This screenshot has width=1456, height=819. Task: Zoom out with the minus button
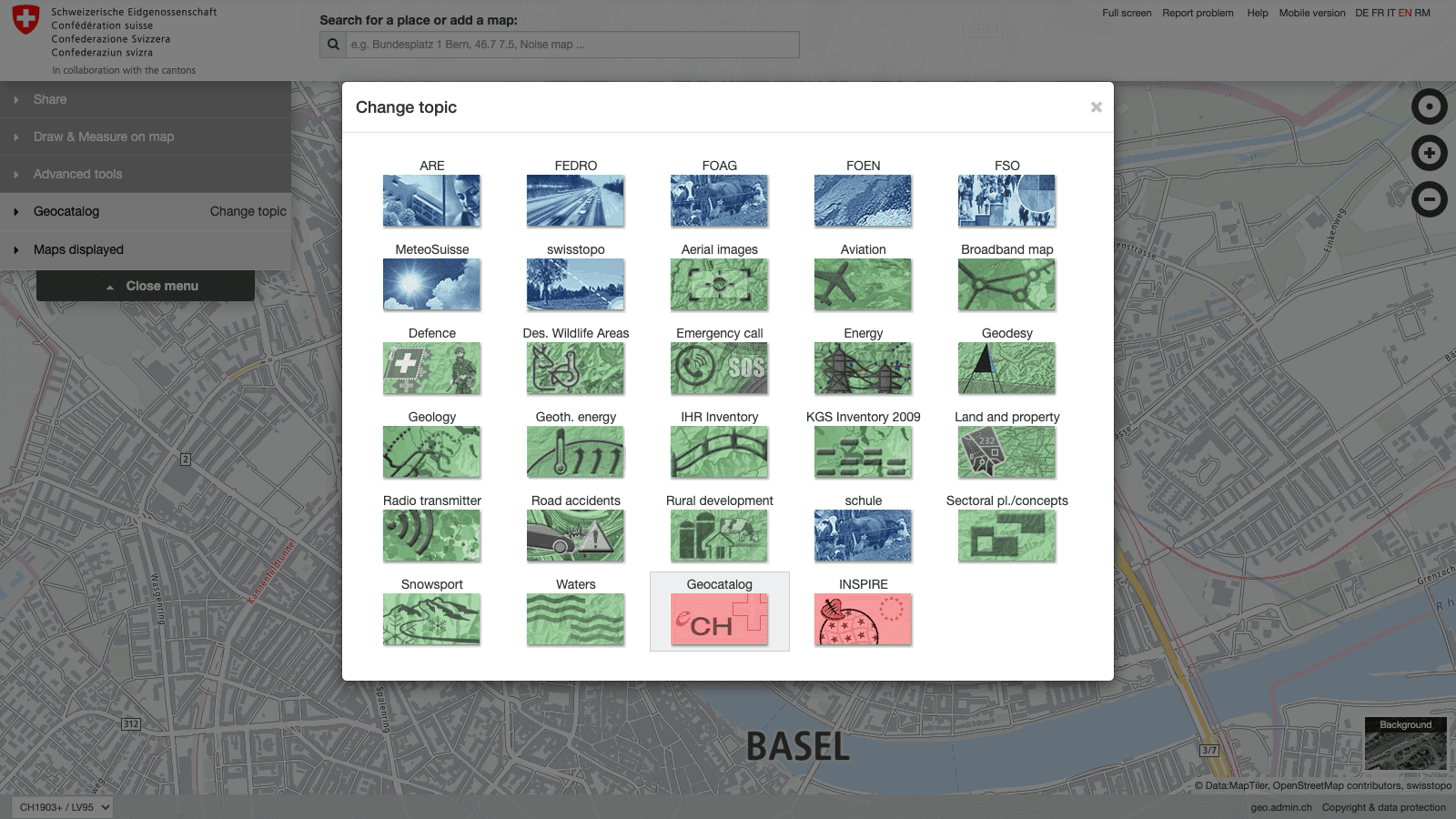pos(1430,198)
